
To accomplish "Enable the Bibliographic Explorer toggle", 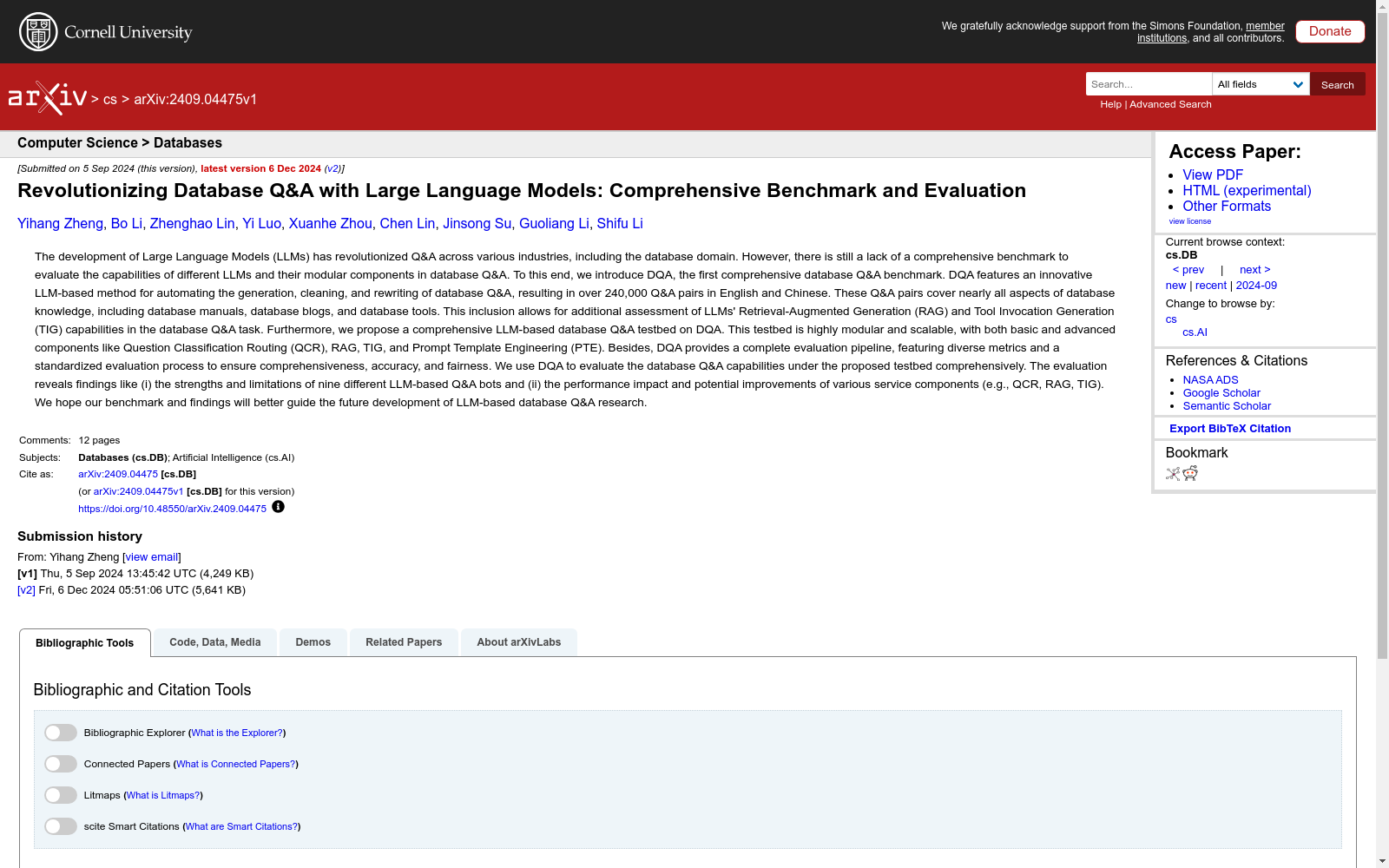I will pyautogui.click(x=61, y=733).
